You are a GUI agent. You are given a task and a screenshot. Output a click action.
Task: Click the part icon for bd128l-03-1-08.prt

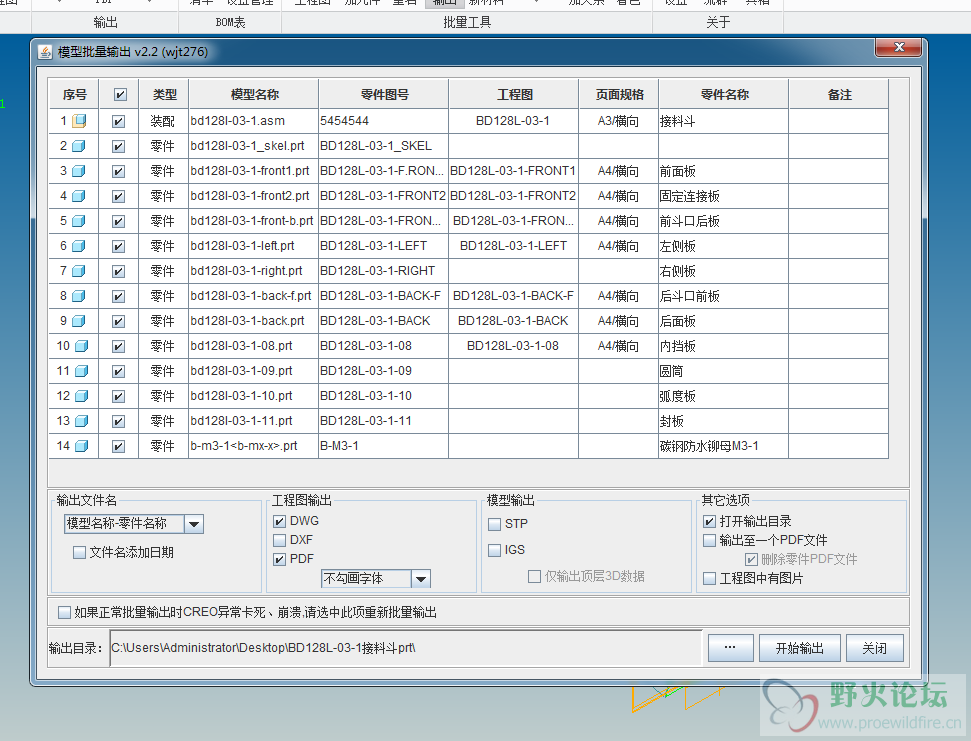[82, 346]
